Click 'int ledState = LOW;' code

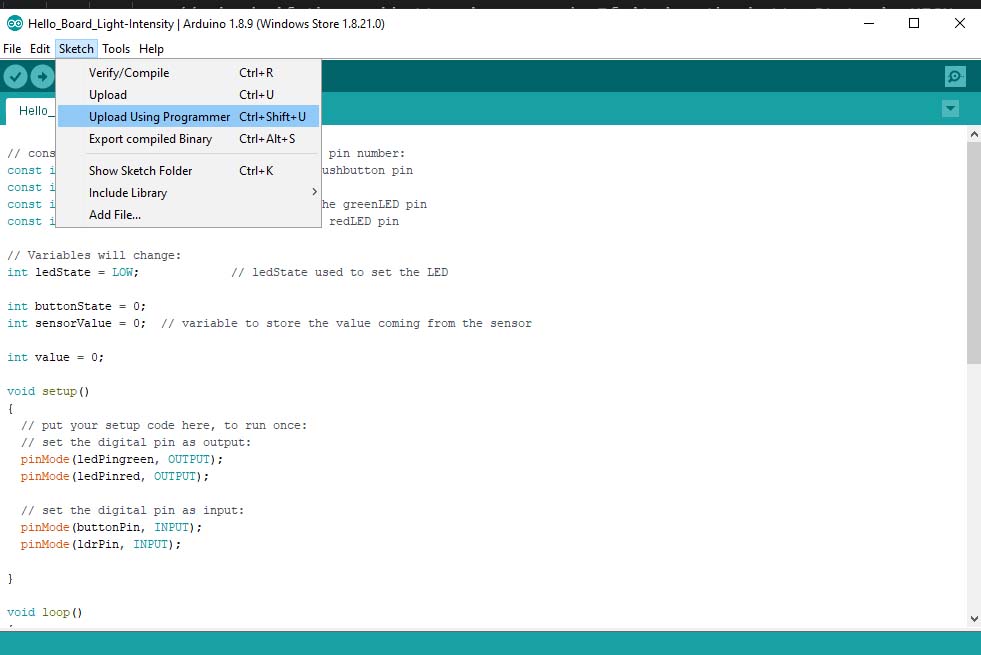73,272
